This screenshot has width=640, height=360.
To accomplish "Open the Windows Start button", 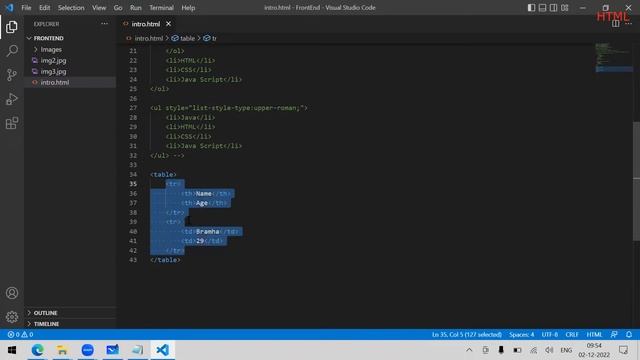I will click(x=12, y=350).
